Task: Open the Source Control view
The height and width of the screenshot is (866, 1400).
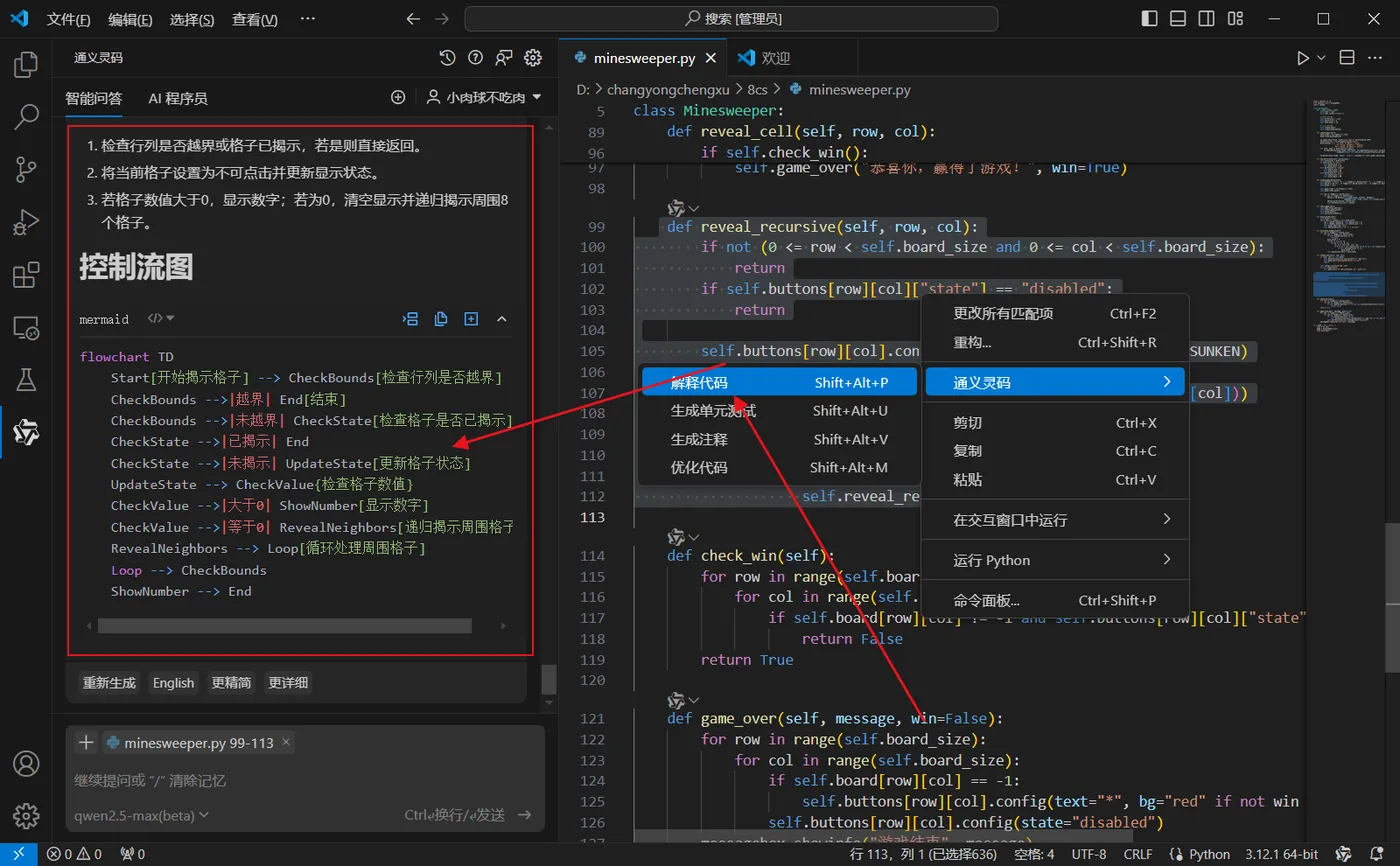Action: 26,169
